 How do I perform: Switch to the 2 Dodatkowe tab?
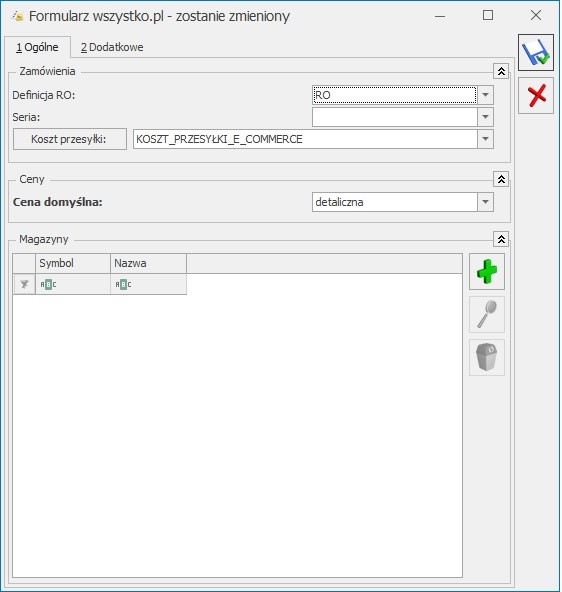(x=112, y=48)
